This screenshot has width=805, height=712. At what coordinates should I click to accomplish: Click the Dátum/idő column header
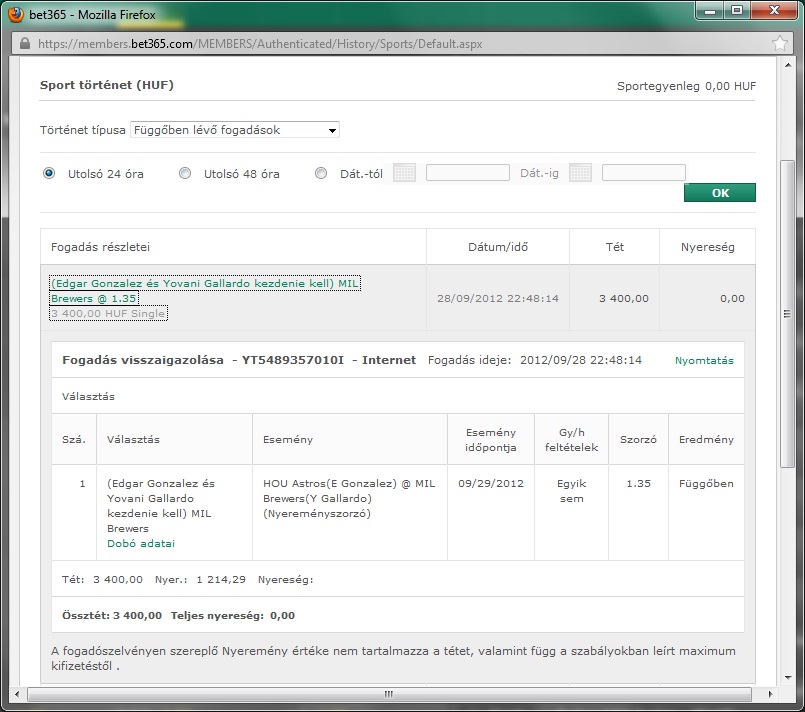point(497,247)
